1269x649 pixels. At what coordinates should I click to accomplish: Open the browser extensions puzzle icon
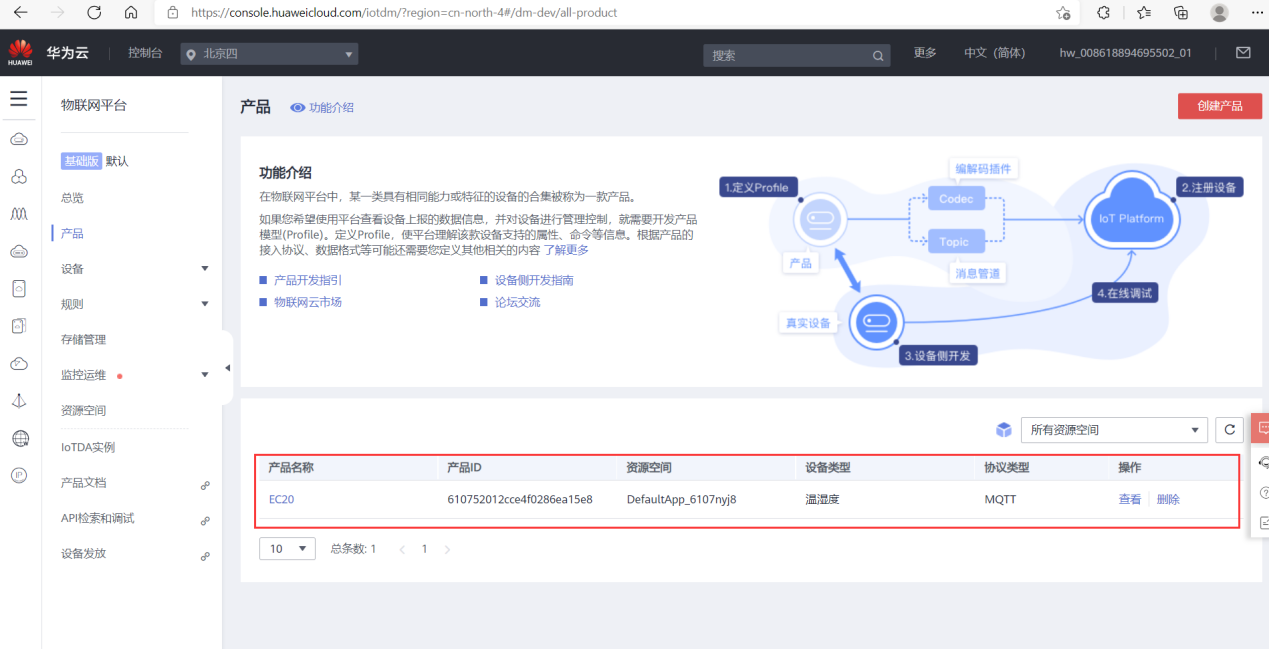[1104, 13]
